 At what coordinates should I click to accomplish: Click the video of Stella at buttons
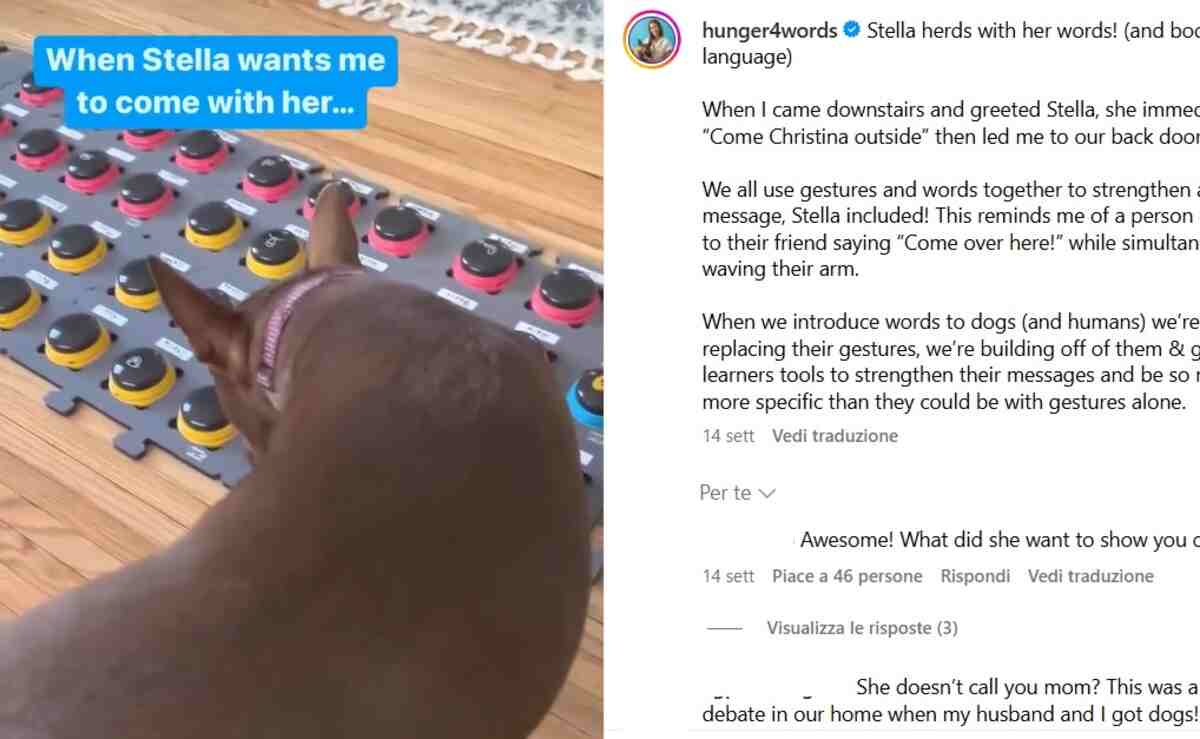point(301,370)
